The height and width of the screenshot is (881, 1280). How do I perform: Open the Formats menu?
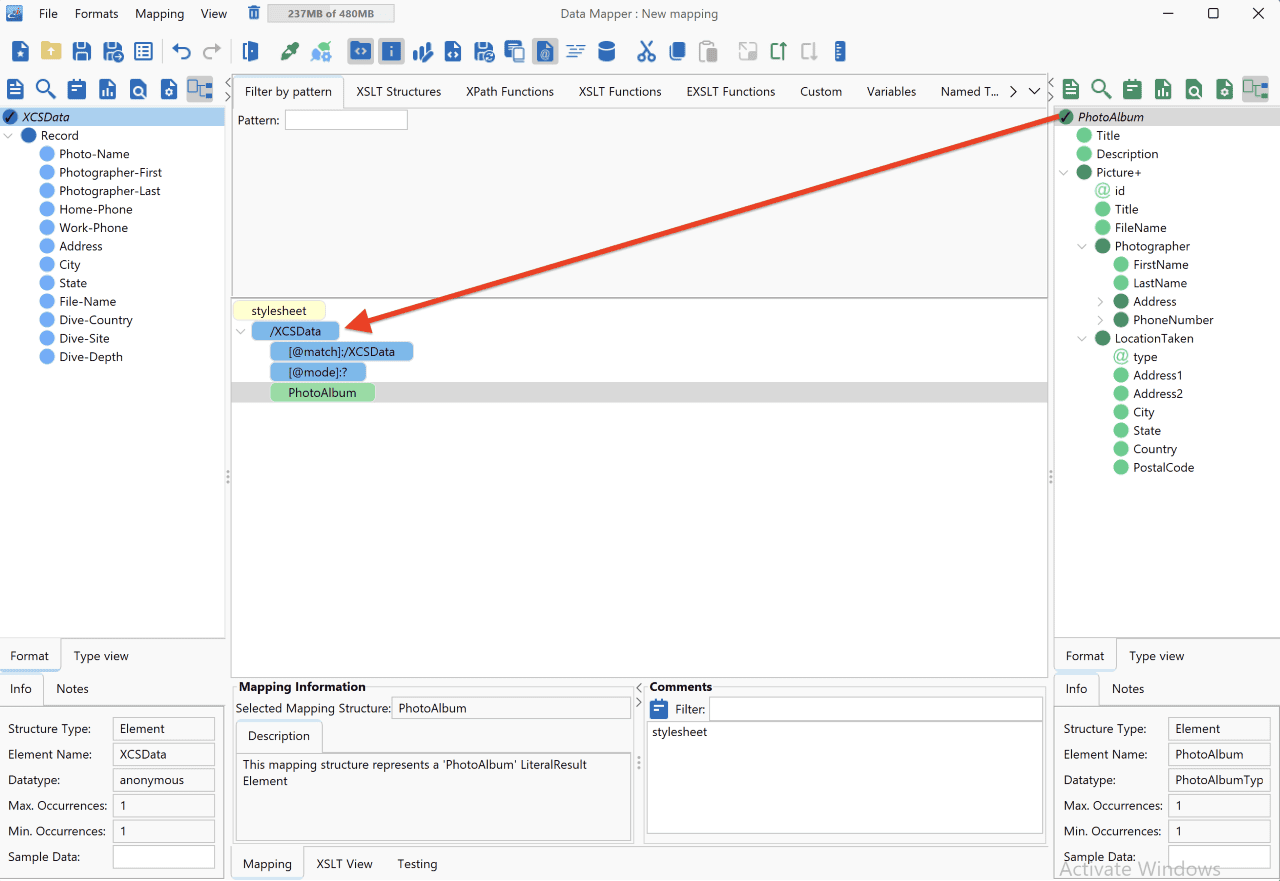[x=97, y=14]
